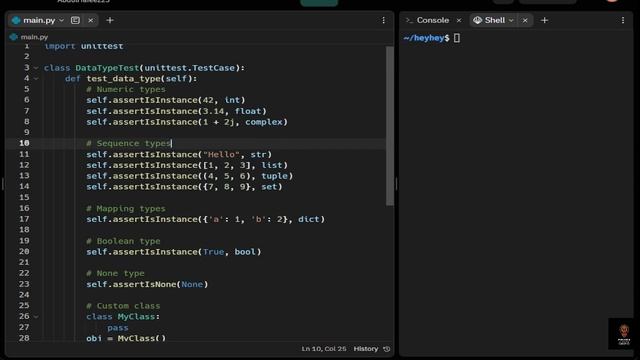
Task: Click the editor vertical scrollbar thumb
Action: 389,126
